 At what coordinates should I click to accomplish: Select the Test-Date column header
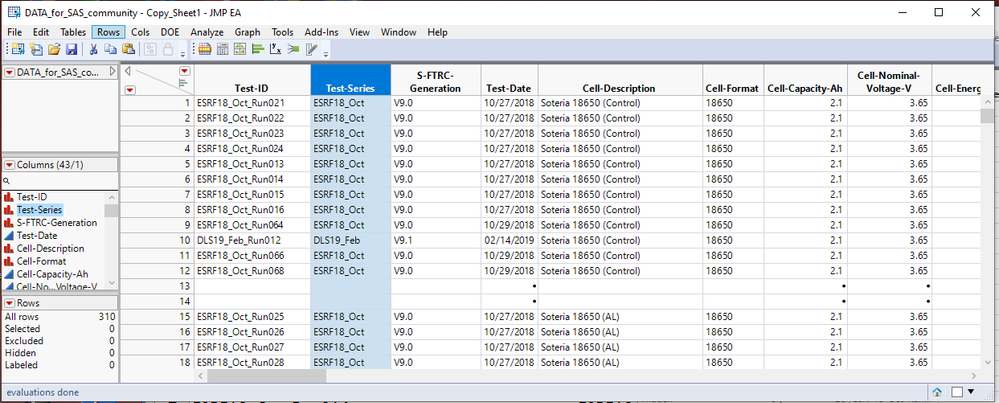(510, 88)
